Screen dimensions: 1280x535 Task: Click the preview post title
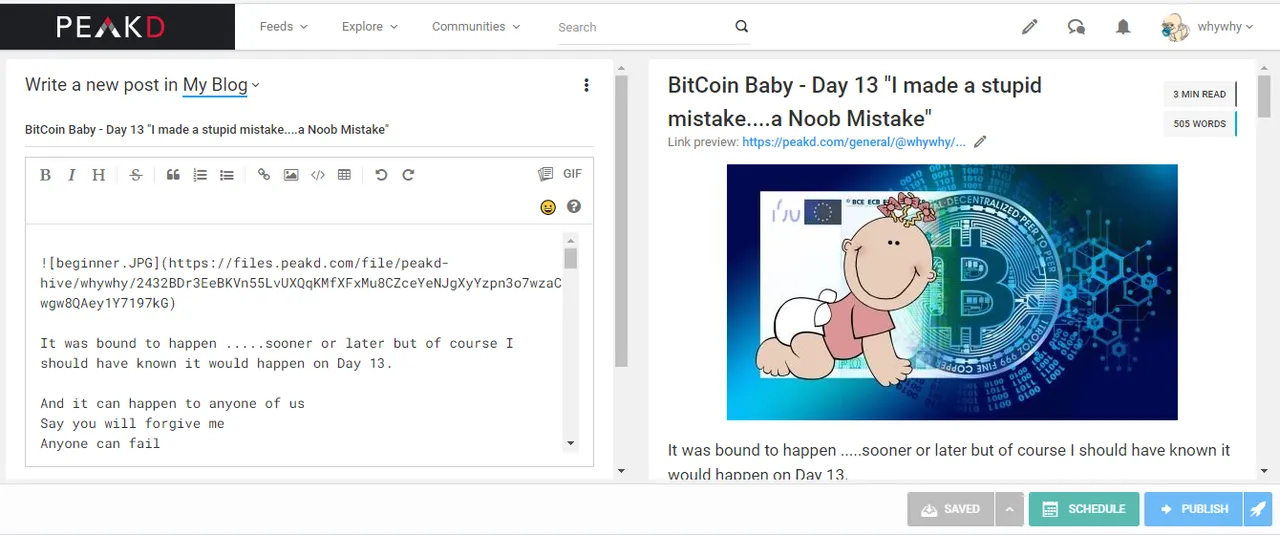click(855, 101)
